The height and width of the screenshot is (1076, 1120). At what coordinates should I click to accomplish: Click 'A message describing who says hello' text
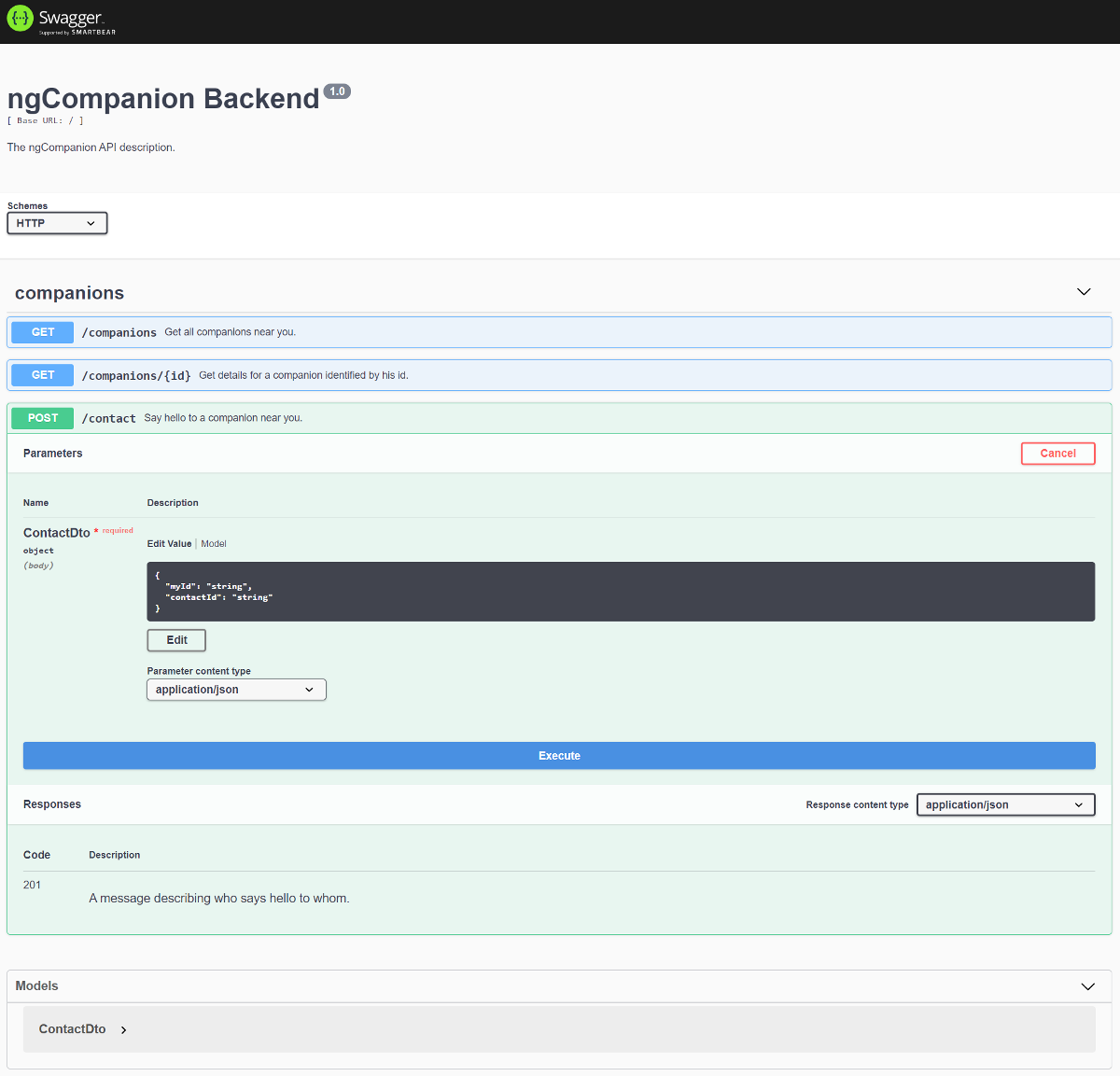219,899
